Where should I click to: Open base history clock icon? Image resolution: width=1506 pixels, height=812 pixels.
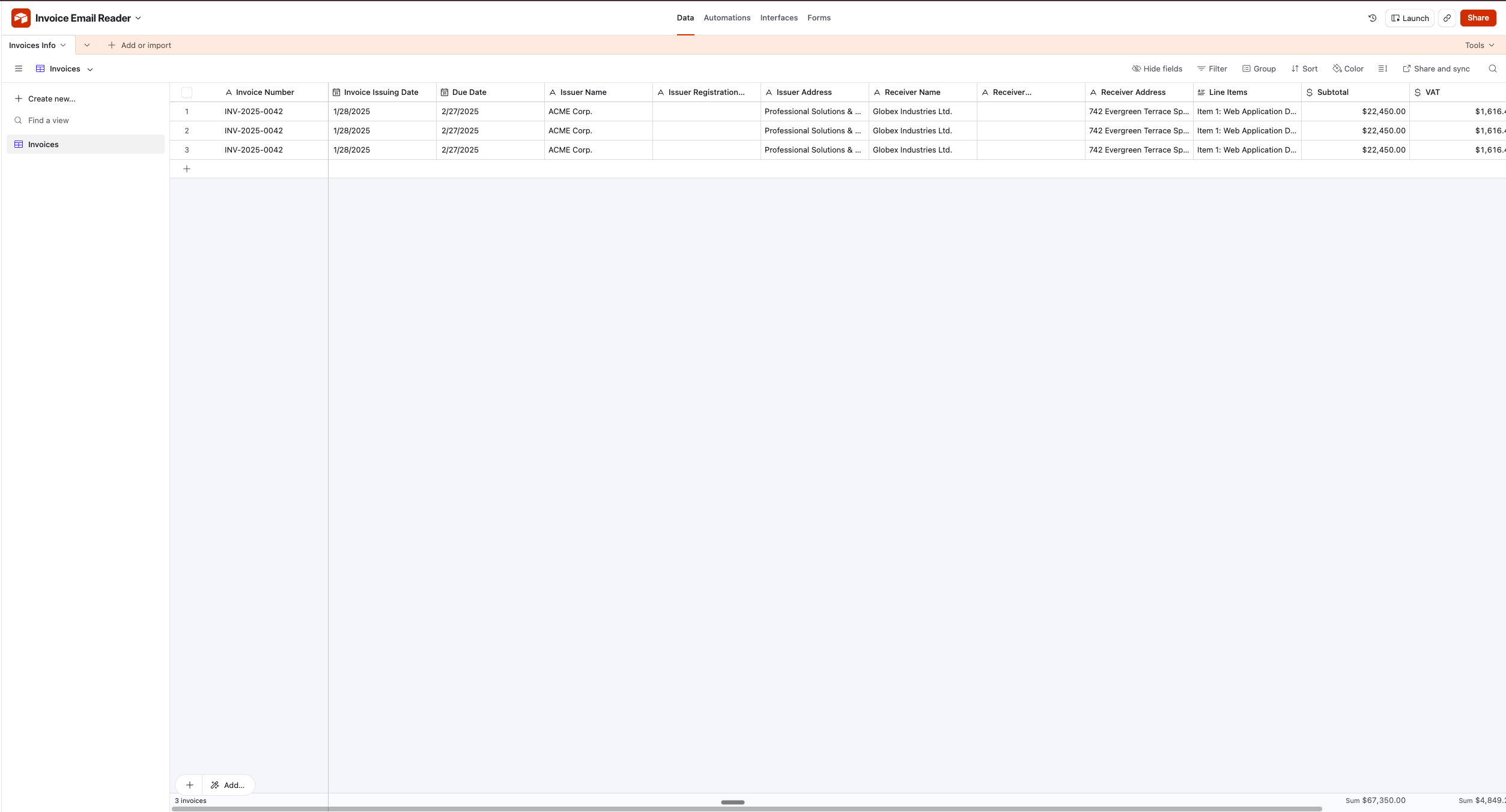click(1372, 18)
